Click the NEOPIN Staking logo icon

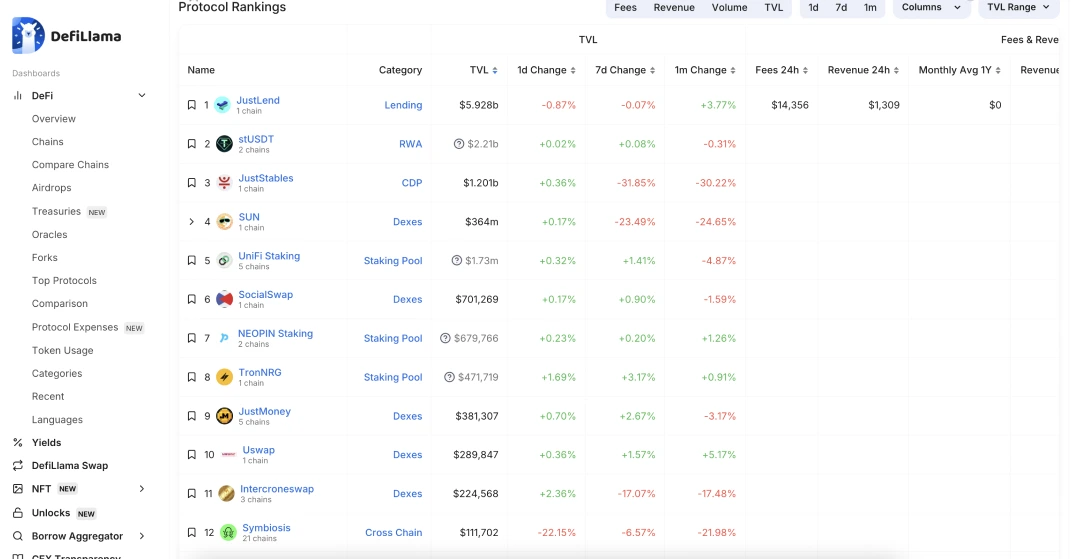224,338
